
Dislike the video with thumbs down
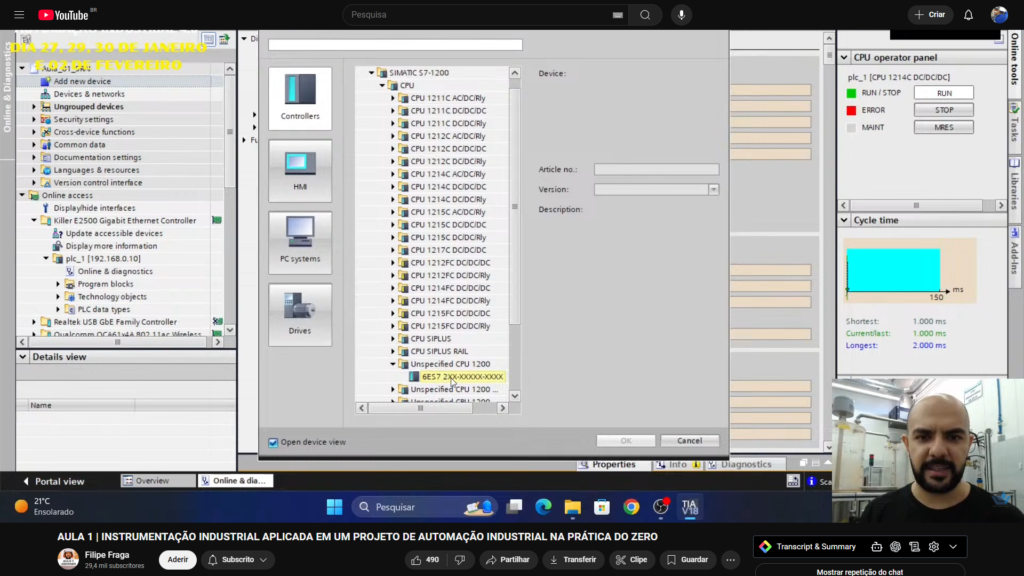(x=460, y=560)
